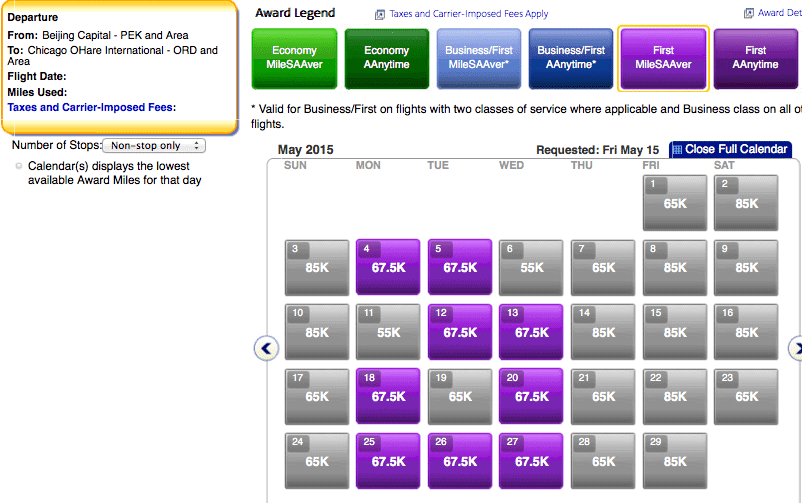Click calendar grid icon in Close Full Calendar

click(677, 149)
